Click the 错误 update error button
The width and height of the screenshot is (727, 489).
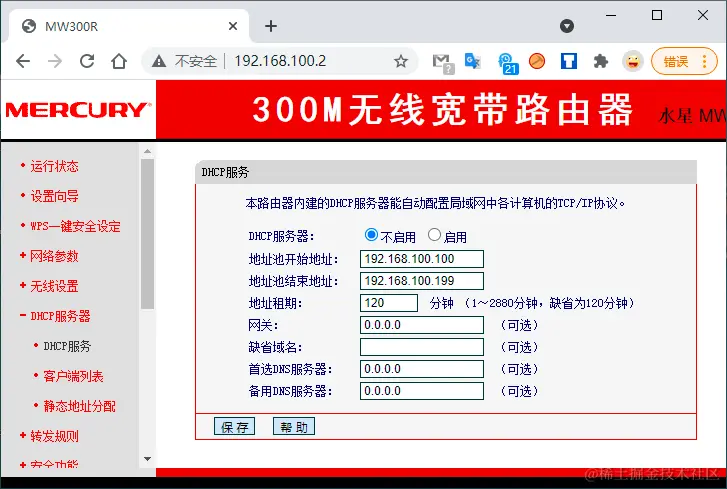[x=684, y=61]
